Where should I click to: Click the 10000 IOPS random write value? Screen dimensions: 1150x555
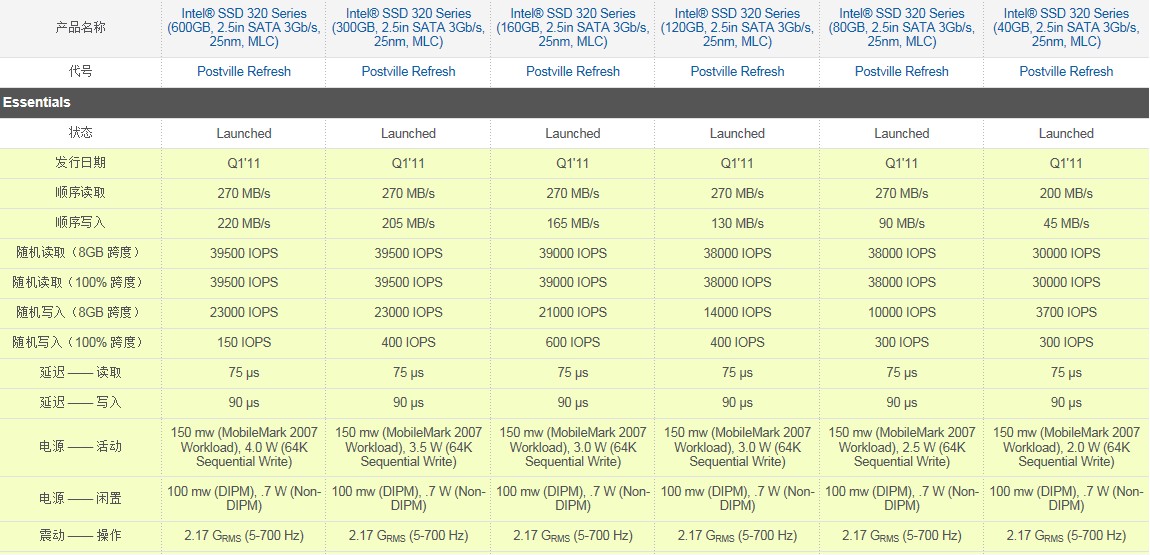tap(901, 312)
